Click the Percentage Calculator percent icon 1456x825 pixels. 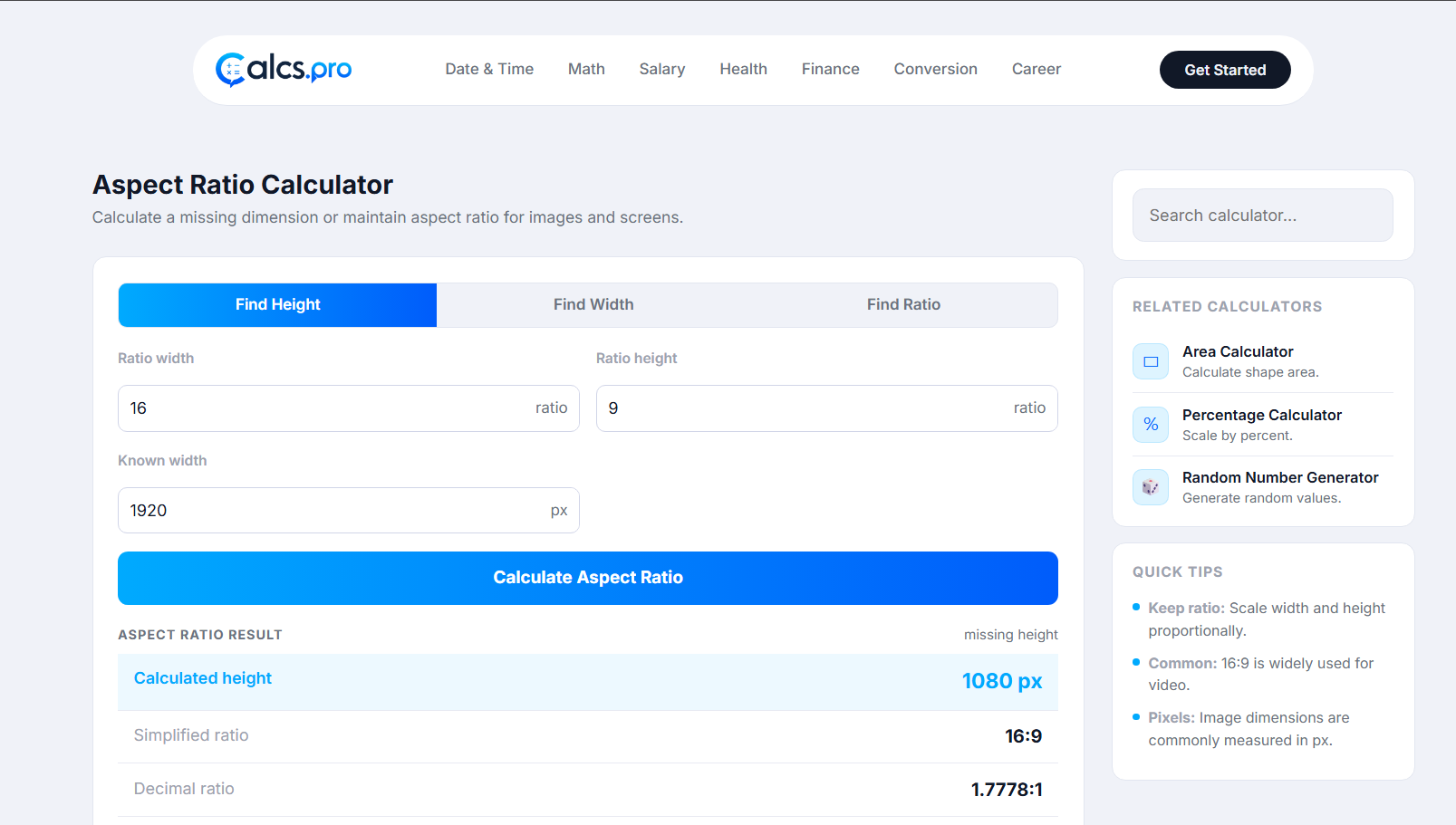tap(1151, 424)
